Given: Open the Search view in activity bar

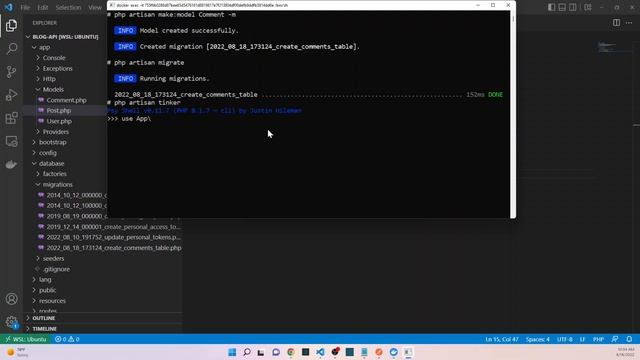Looking at the screenshot, I should (x=11, y=49).
